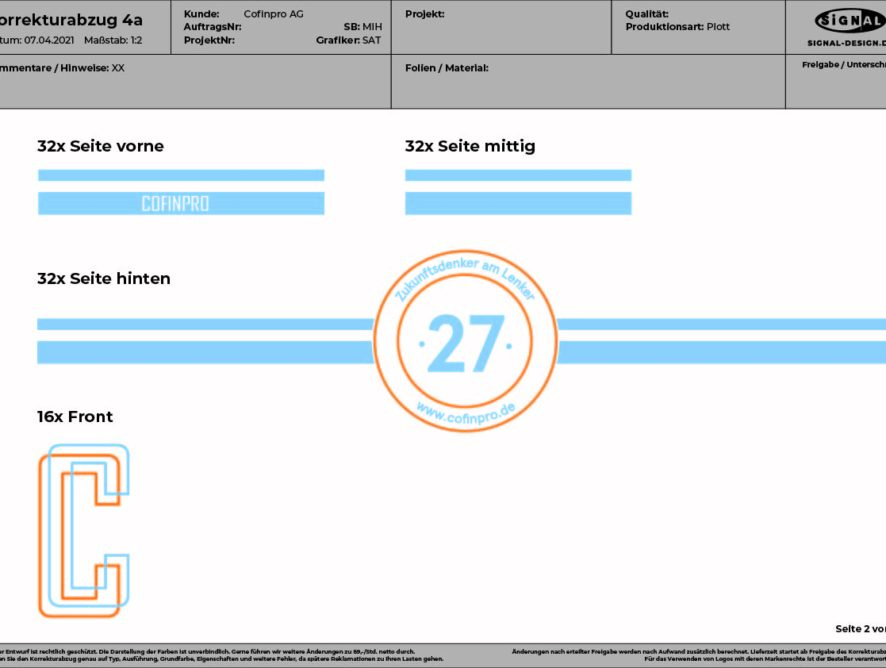Click the www.cofinpro.de text in the badge
Screen dimensions: 886x668
(466, 413)
